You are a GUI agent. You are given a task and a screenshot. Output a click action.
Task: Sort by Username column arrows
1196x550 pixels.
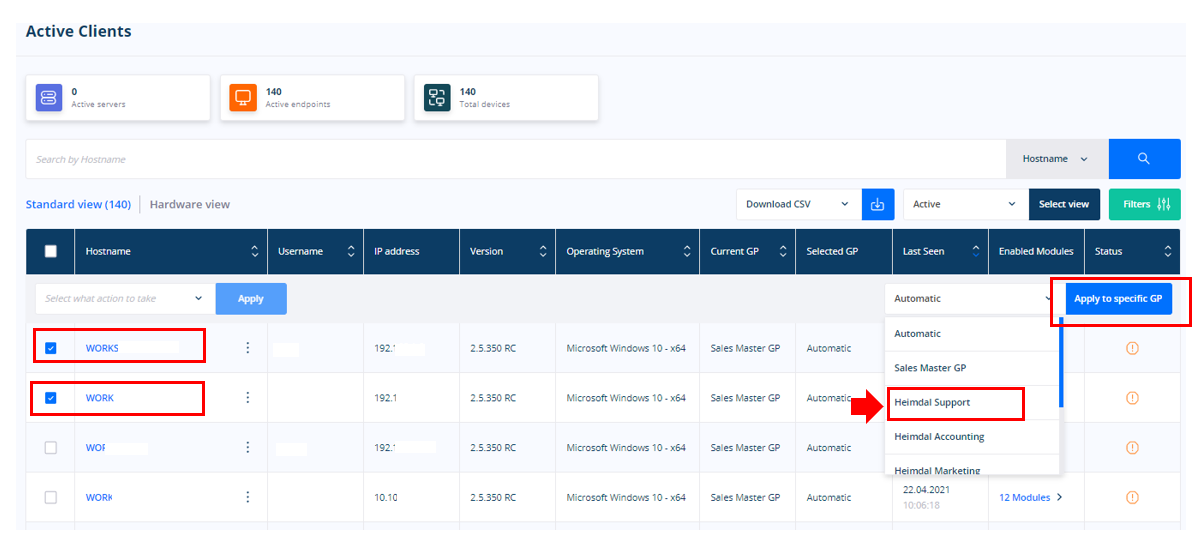tap(351, 251)
